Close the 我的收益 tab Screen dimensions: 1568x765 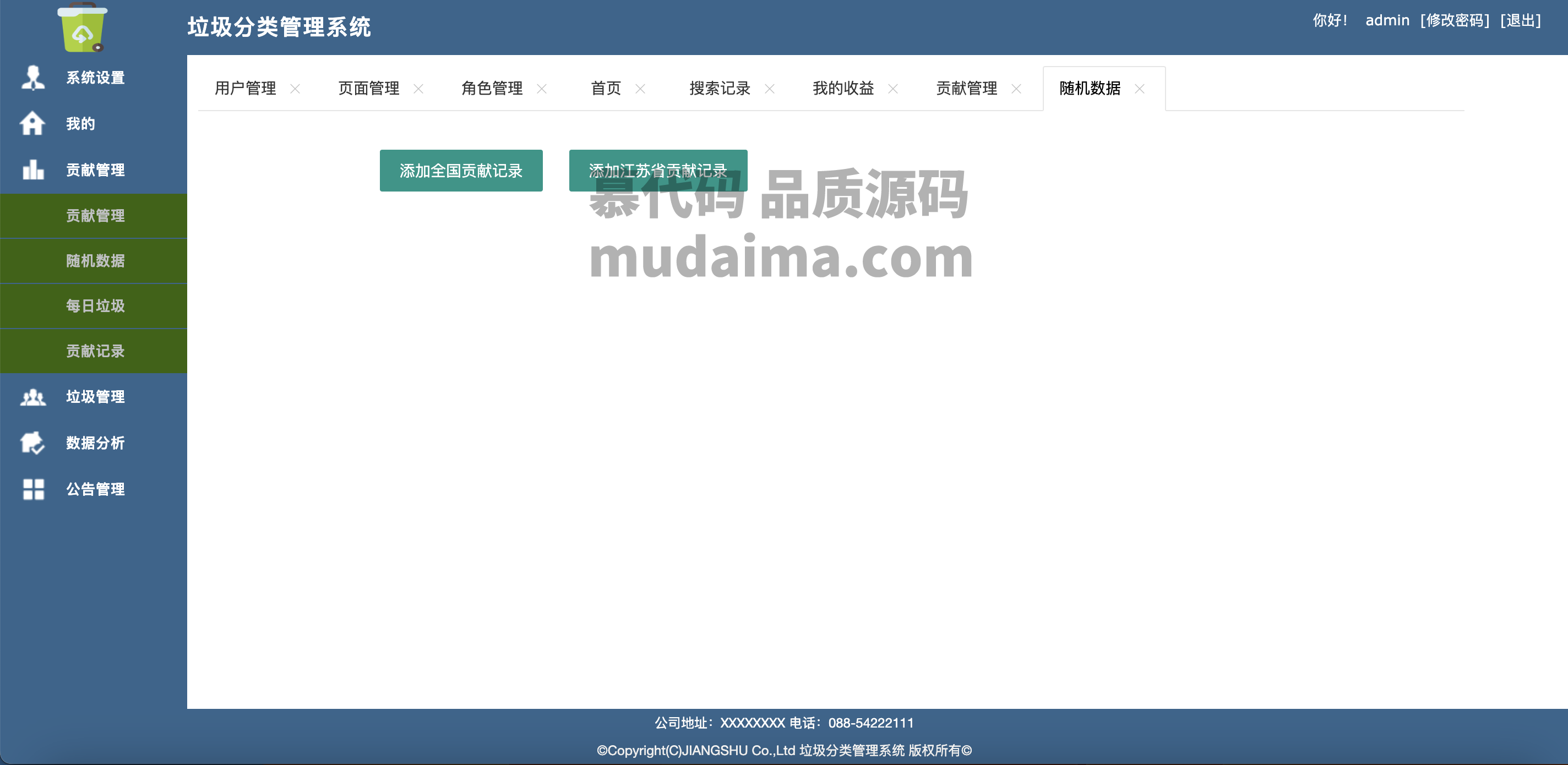pyautogui.click(x=893, y=89)
